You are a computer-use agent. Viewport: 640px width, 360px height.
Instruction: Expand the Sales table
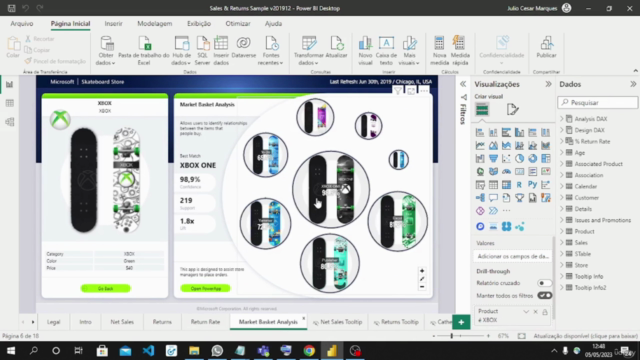point(562,242)
